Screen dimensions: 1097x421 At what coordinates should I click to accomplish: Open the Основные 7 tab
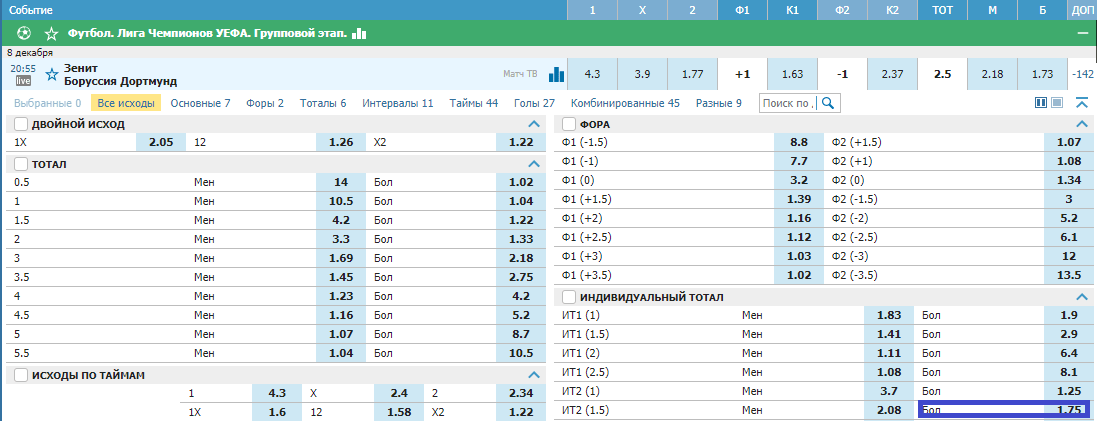coord(200,103)
